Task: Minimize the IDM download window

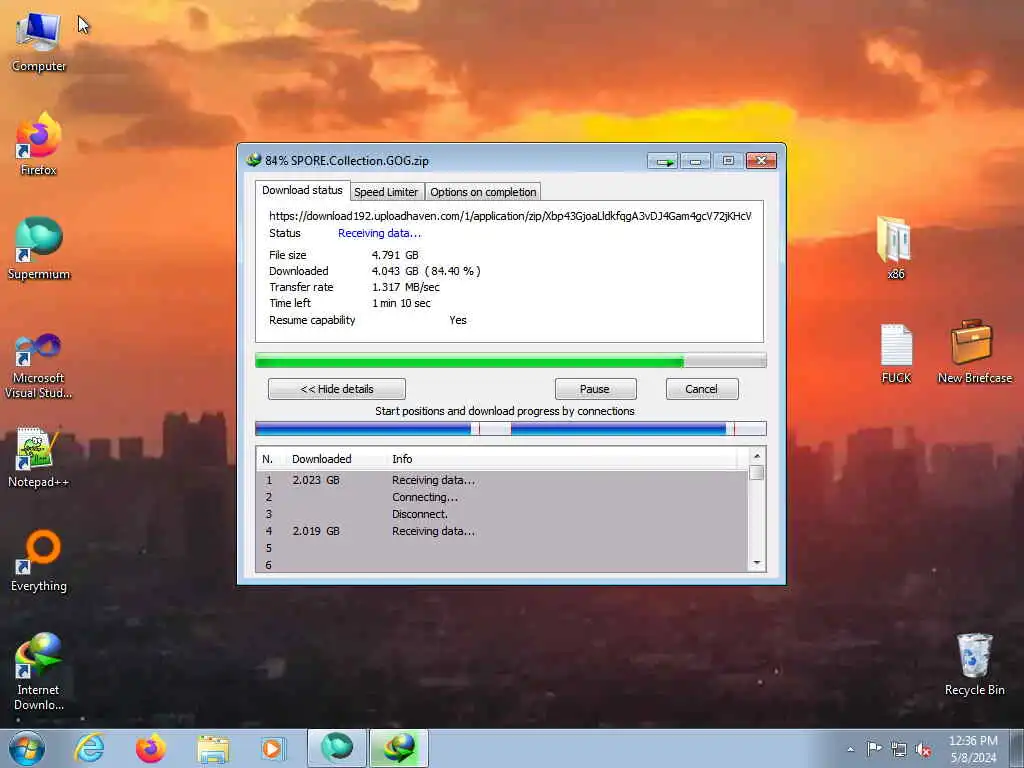Action: 696,161
